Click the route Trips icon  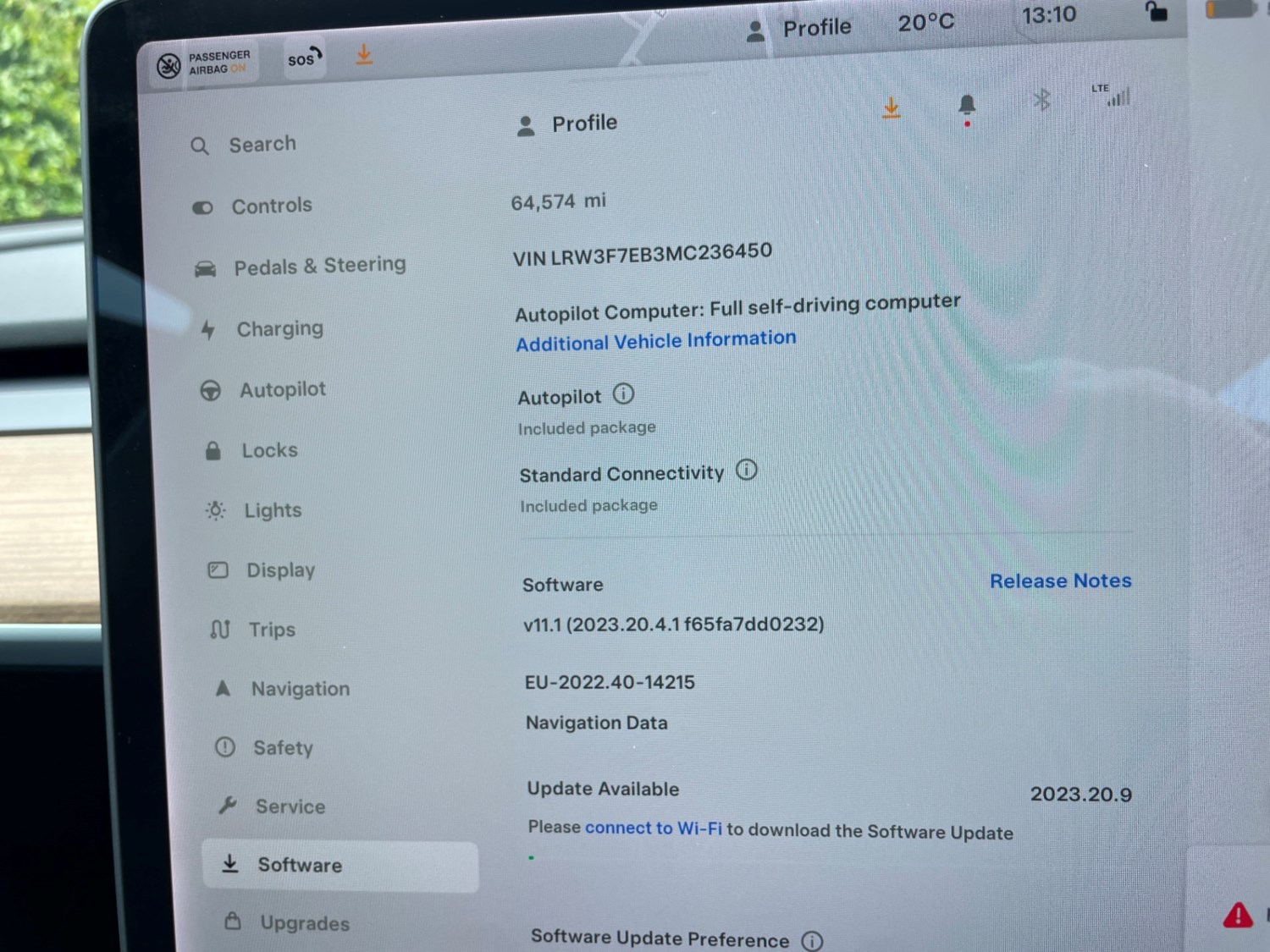220,629
